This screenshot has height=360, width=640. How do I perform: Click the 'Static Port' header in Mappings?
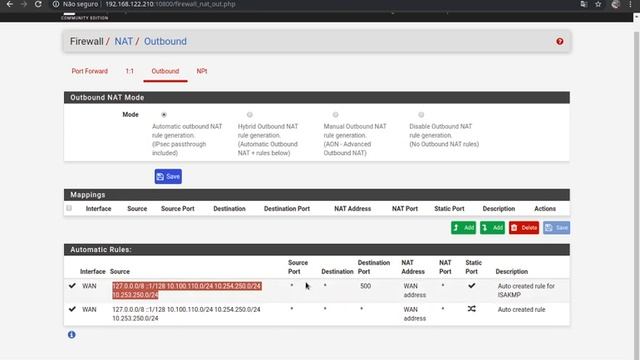point(449,209)
